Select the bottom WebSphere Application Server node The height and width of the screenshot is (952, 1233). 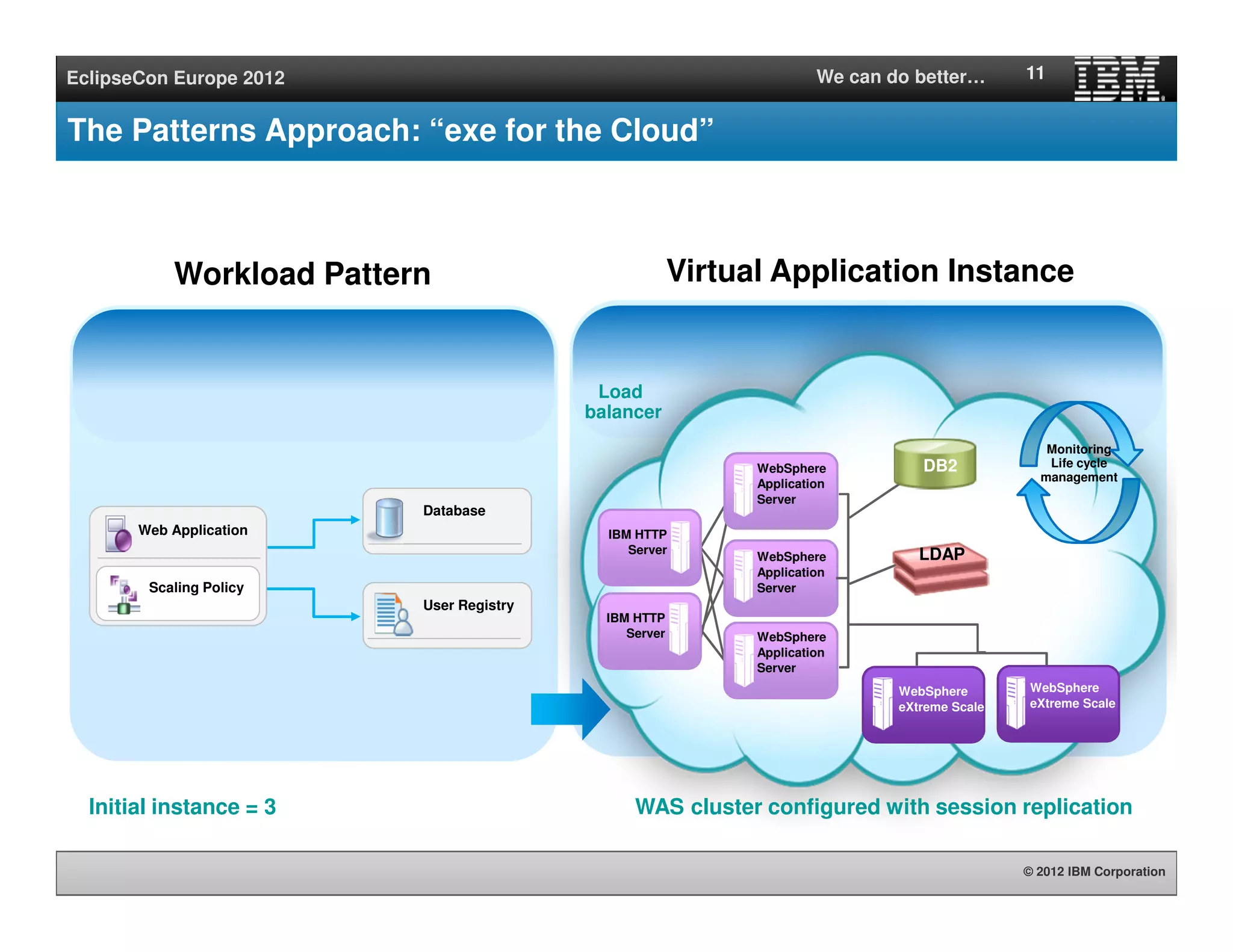[x=781, y=660]
